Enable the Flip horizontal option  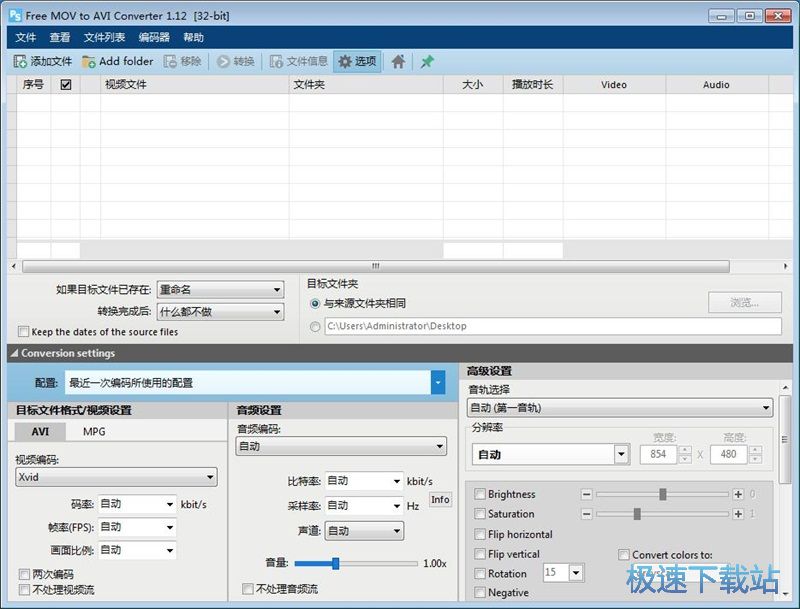tap(480, 534)
